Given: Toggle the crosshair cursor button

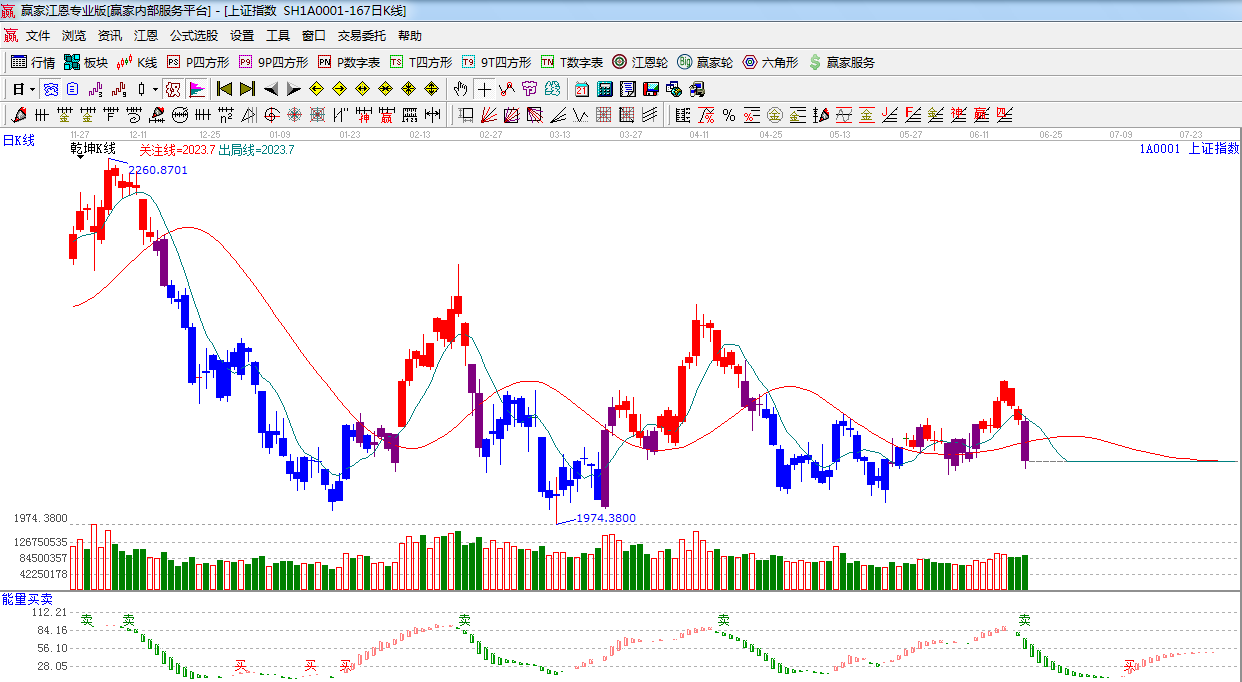Looking at the screenshot, I should click(484, 89).
